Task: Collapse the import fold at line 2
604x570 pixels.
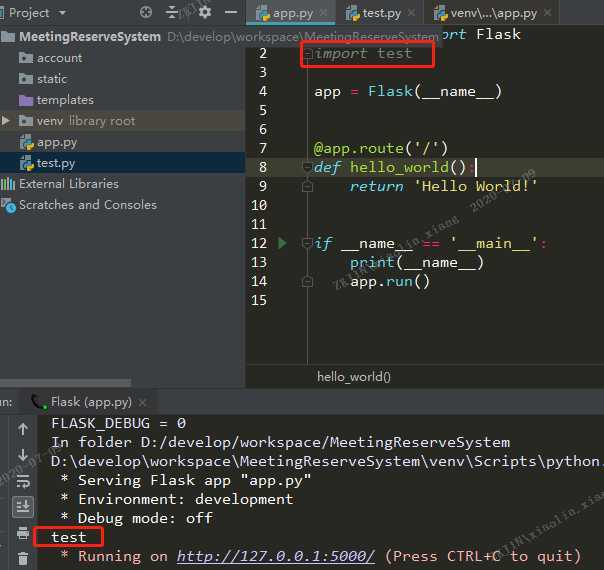Action: coord(307,54)
